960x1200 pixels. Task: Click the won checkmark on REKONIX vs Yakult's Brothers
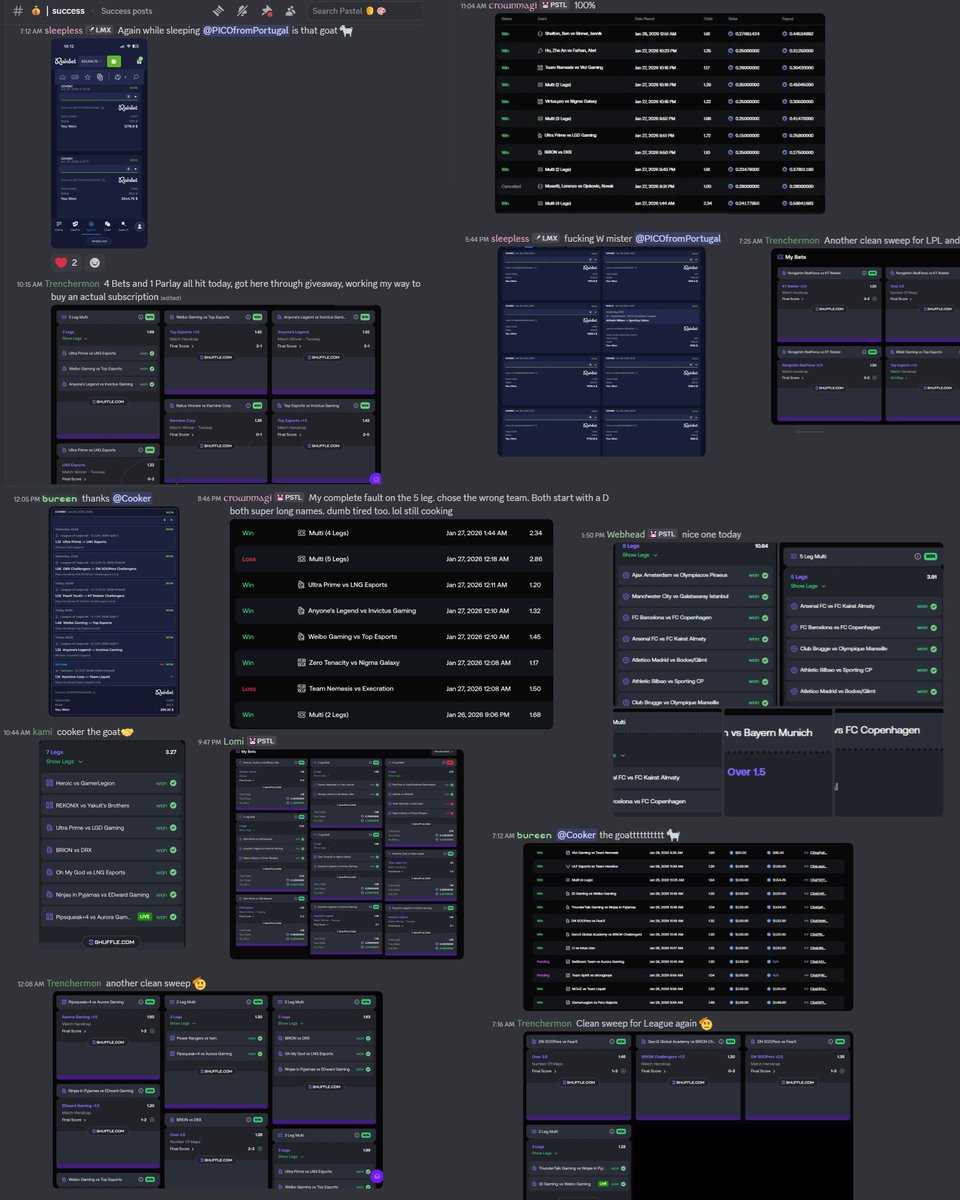[173, 805]
